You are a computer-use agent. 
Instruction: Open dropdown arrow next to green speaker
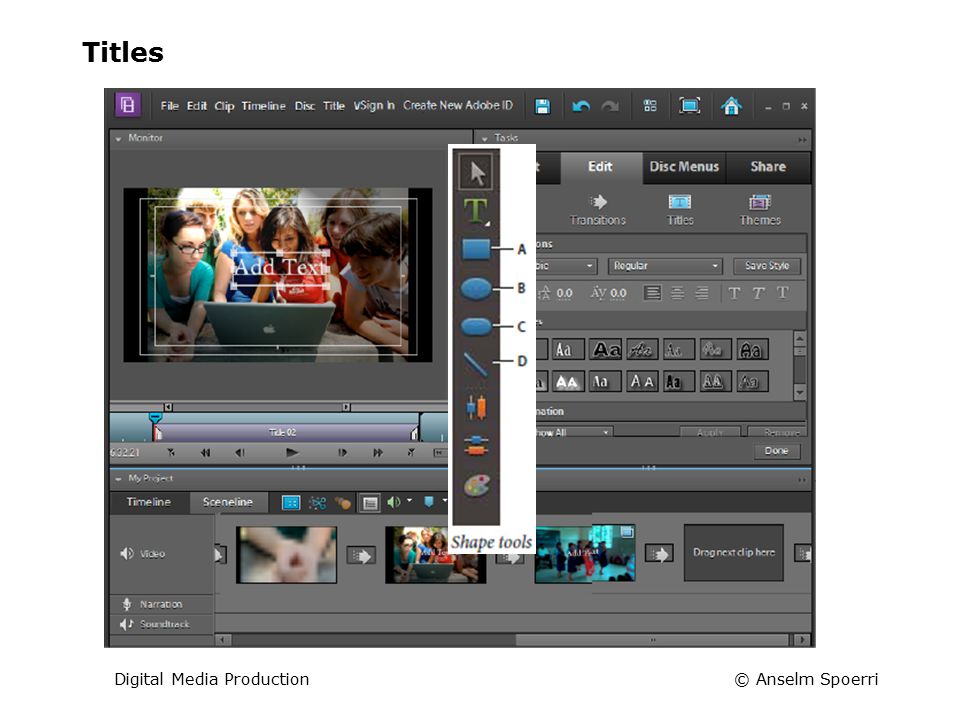(410, 501)
